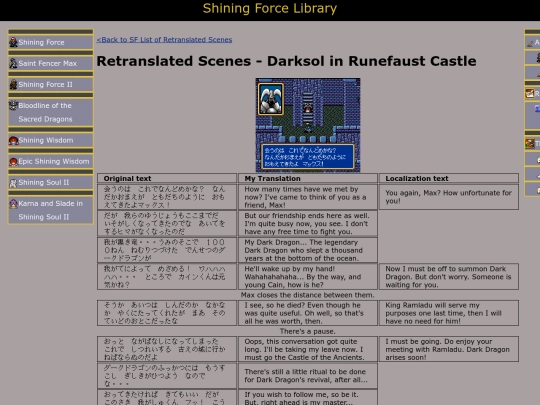540x405 pixels.
Task: Click the Shining Force character icon
Action: pos(13,42)
